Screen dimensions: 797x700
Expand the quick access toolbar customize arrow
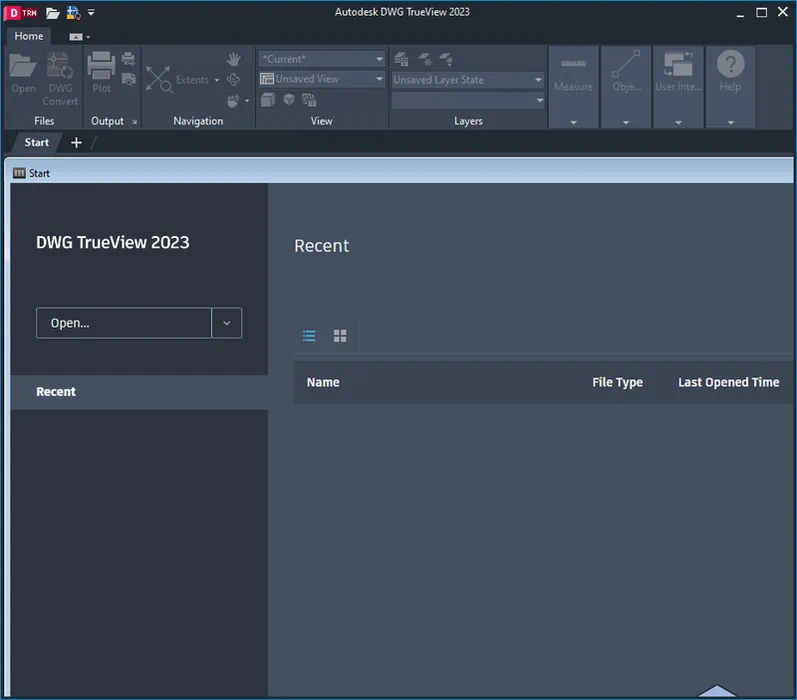[91, 12]
